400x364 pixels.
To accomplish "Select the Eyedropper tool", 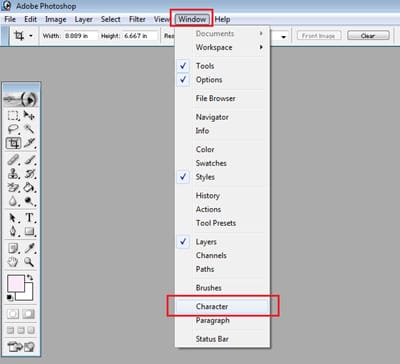I will [x=29, y=248].
